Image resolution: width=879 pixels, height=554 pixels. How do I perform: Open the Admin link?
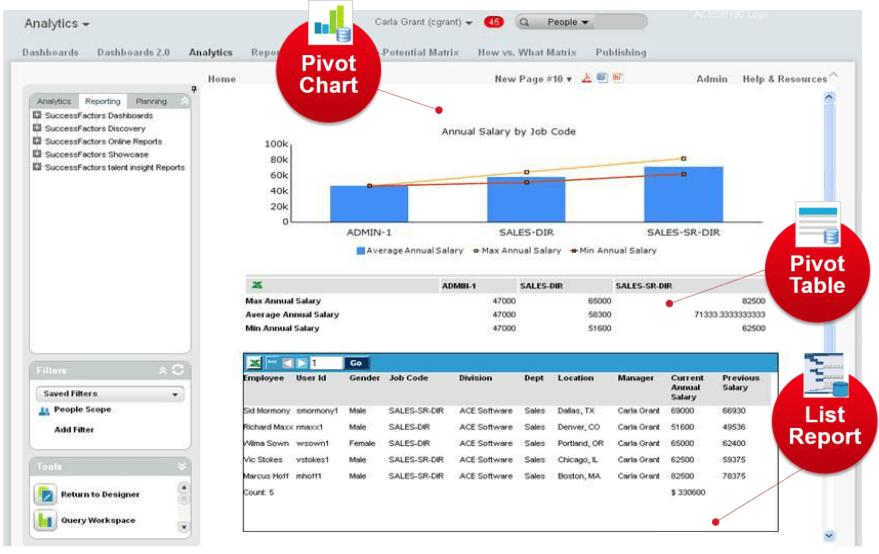pos(712,79)
